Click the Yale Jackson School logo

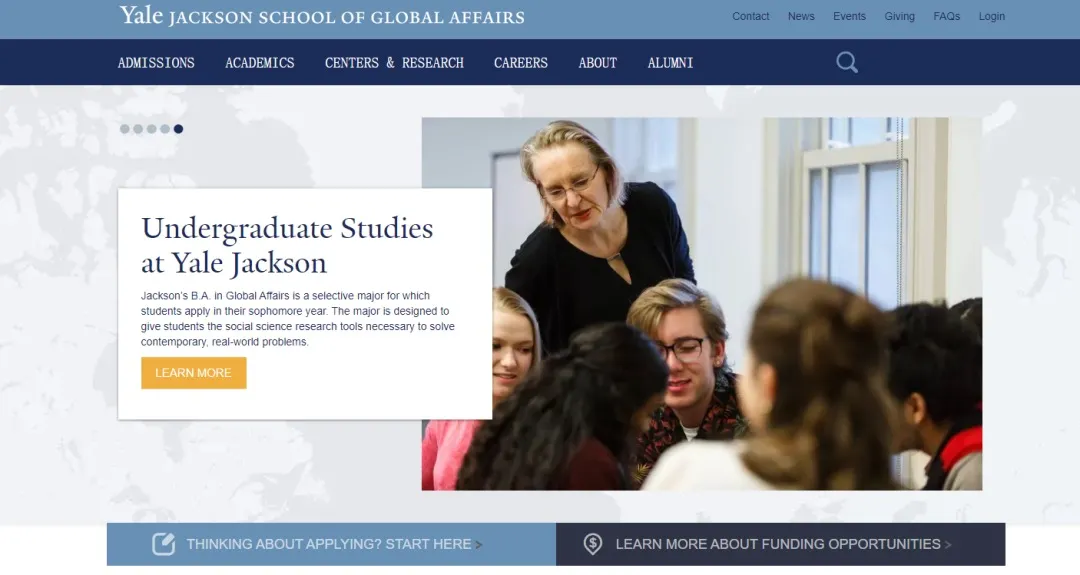coord(322,16)
